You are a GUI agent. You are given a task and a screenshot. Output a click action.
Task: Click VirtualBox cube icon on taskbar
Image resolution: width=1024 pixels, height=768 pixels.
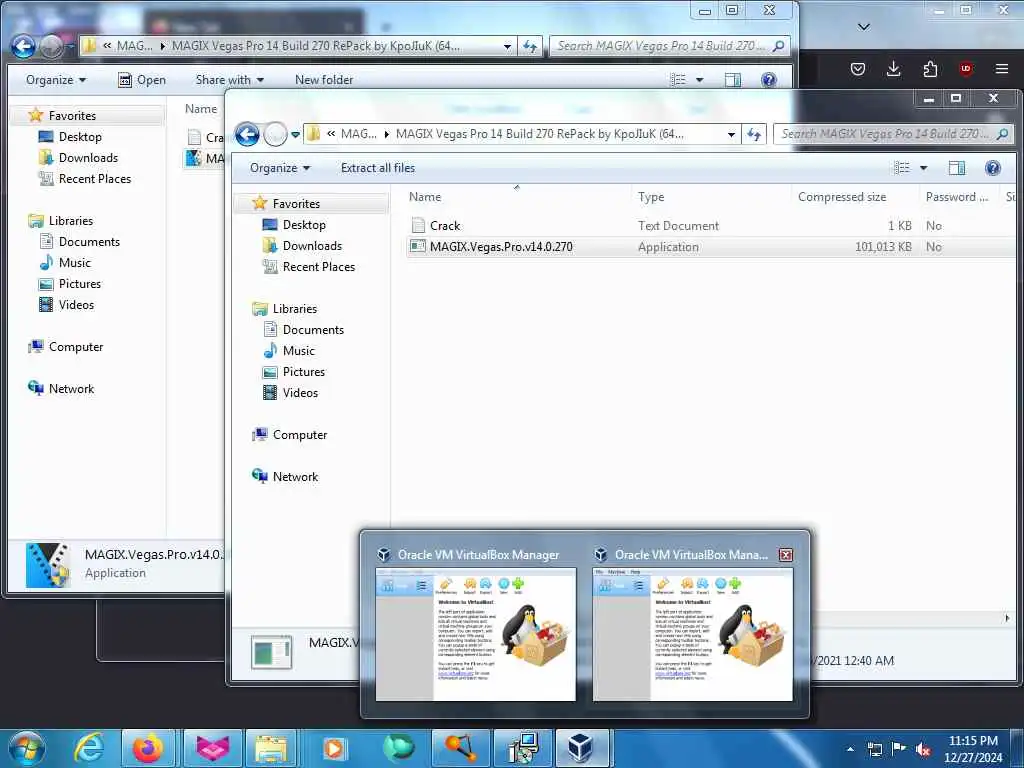coord(580,748)
